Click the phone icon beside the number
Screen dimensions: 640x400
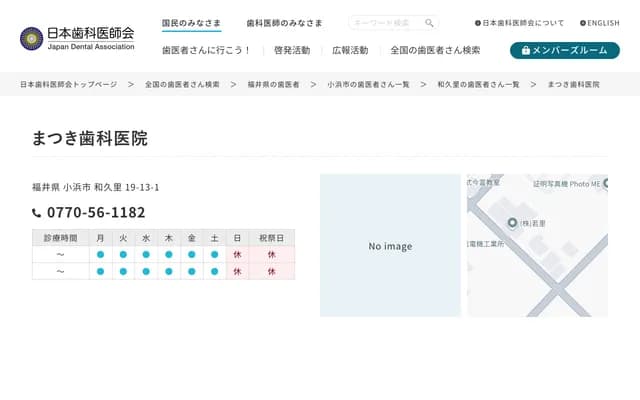point(37,213)
